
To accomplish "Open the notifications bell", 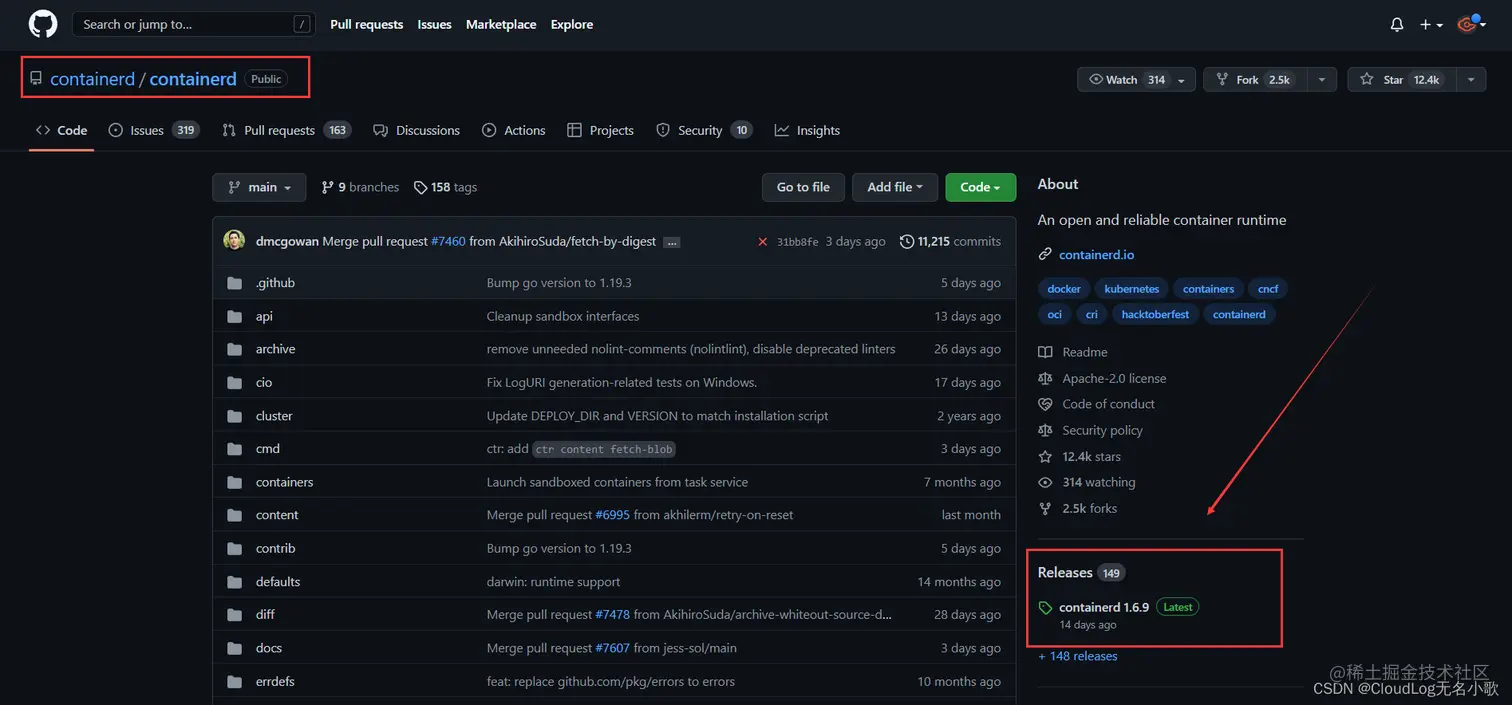I will 1397,25.
